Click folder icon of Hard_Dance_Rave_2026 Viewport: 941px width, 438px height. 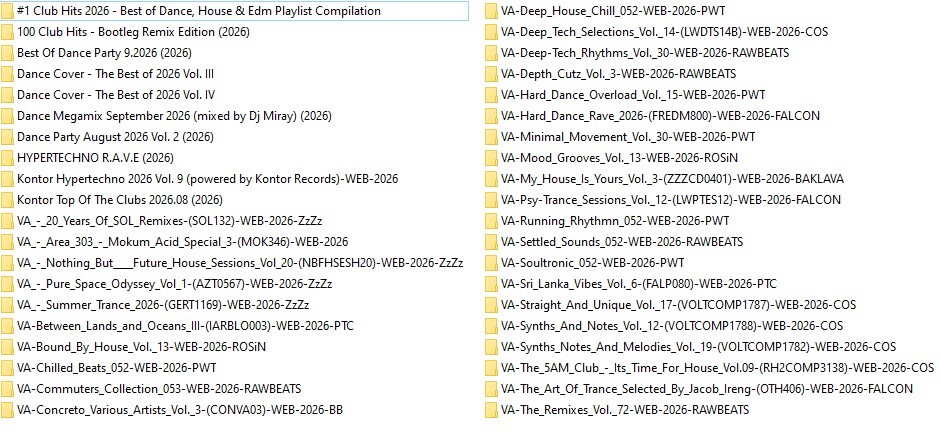(491, 116)
